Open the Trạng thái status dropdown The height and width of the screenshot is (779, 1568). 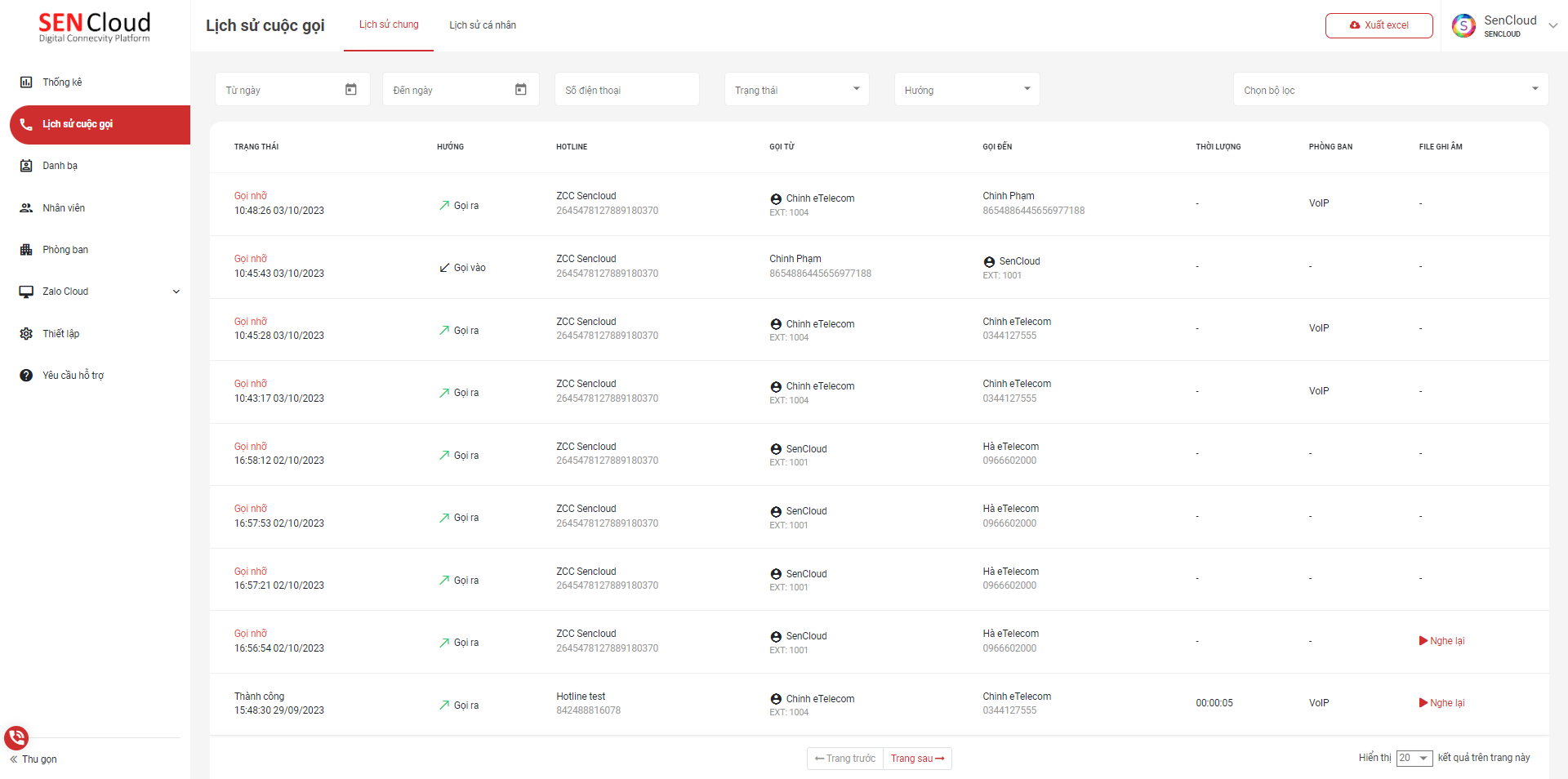coord(796,90)
